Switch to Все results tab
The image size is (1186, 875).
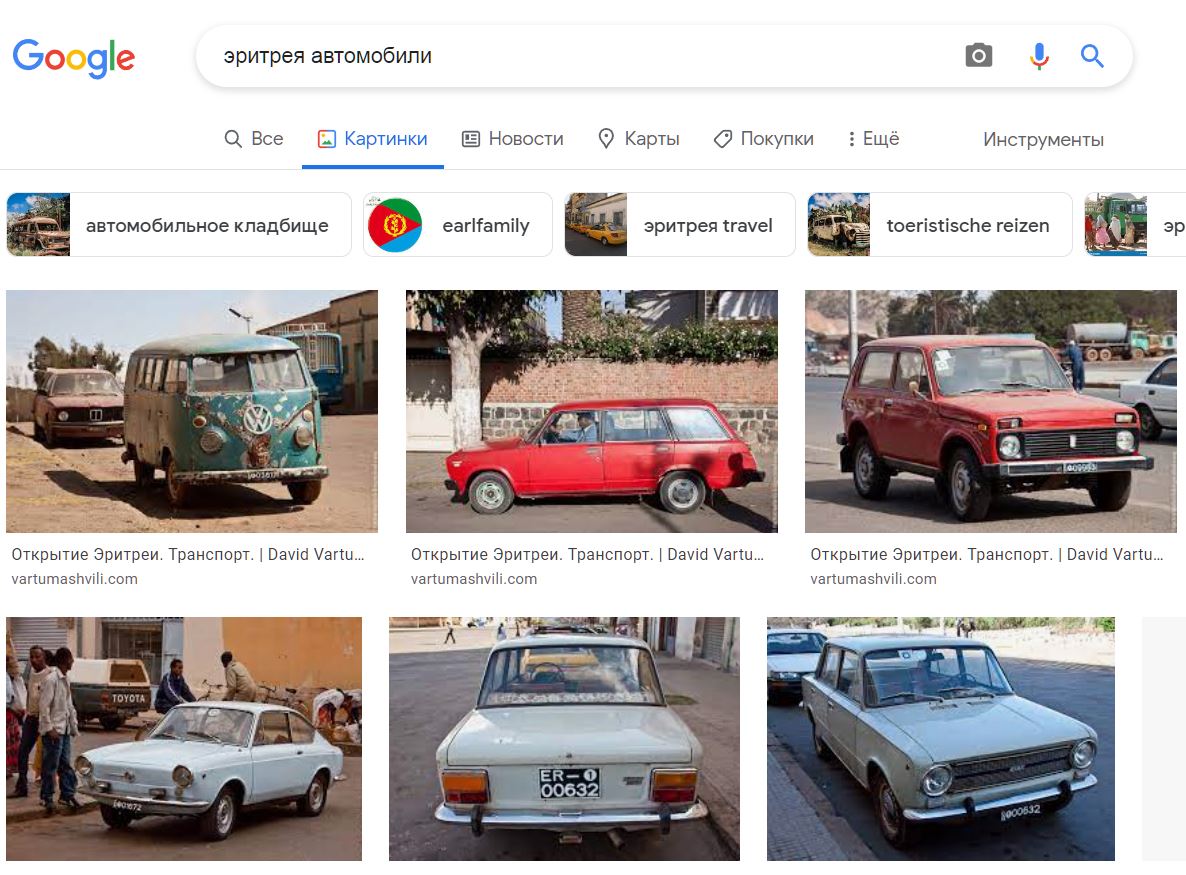(254, 139)
